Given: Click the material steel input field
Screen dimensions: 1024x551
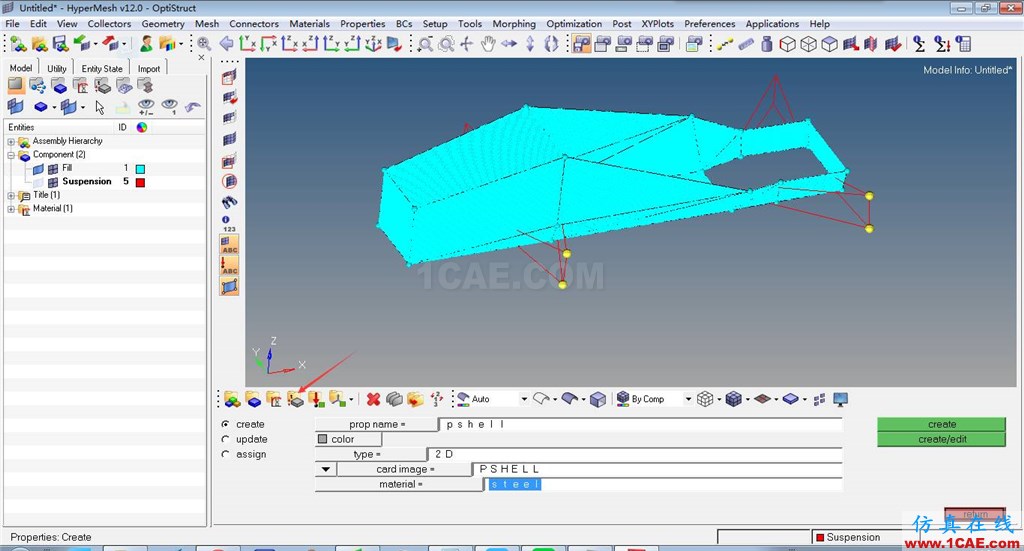Looking at the screenshot, I should (664, 484).
